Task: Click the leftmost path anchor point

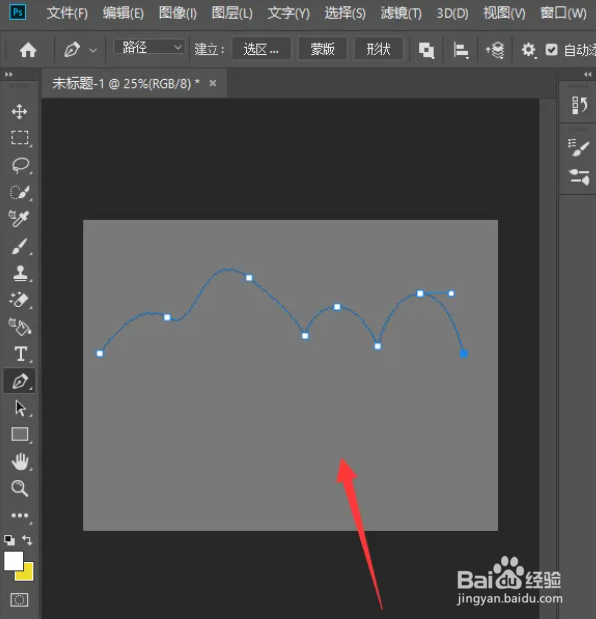Action: point(100,353)
